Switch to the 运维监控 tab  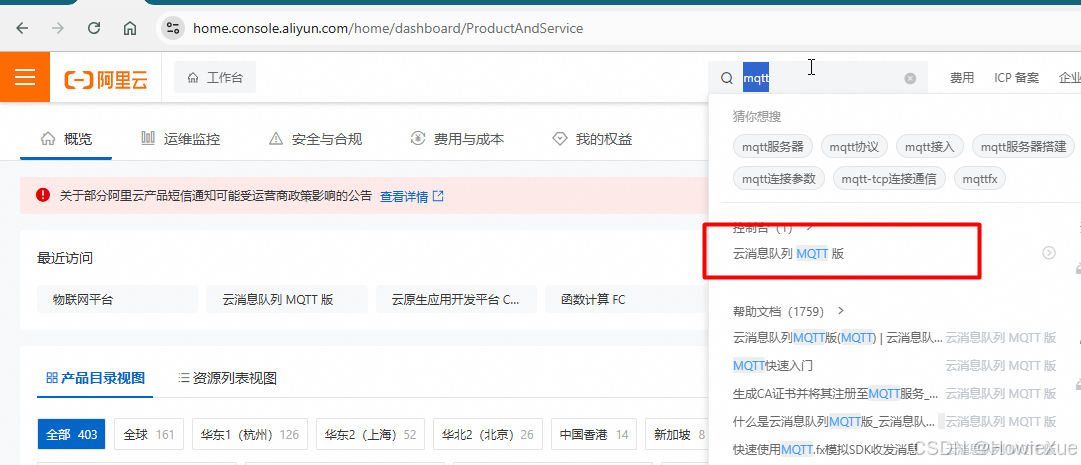click(x=181, y=139)
